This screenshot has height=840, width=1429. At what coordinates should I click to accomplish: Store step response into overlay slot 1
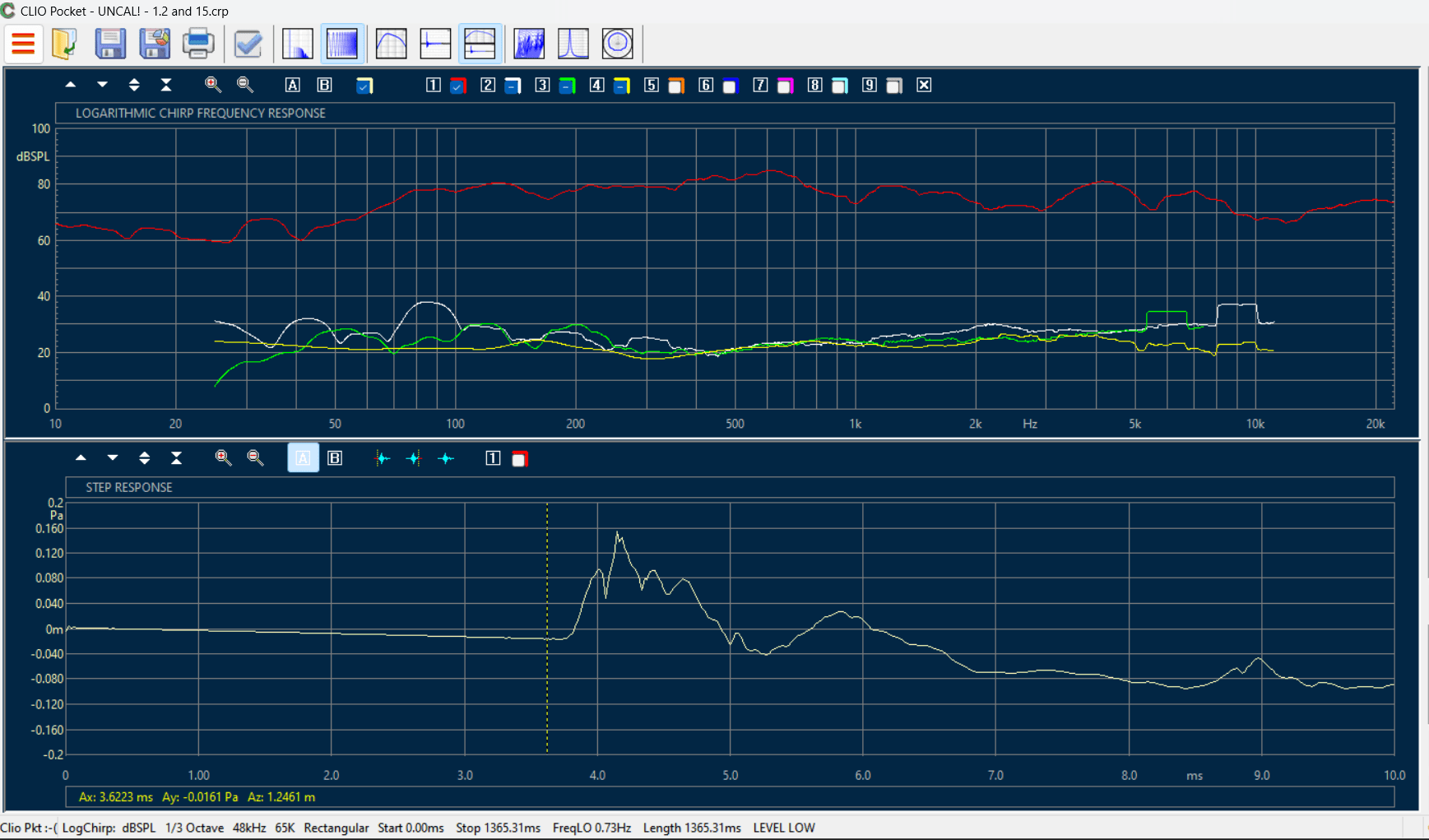click(x=493, y=458)
